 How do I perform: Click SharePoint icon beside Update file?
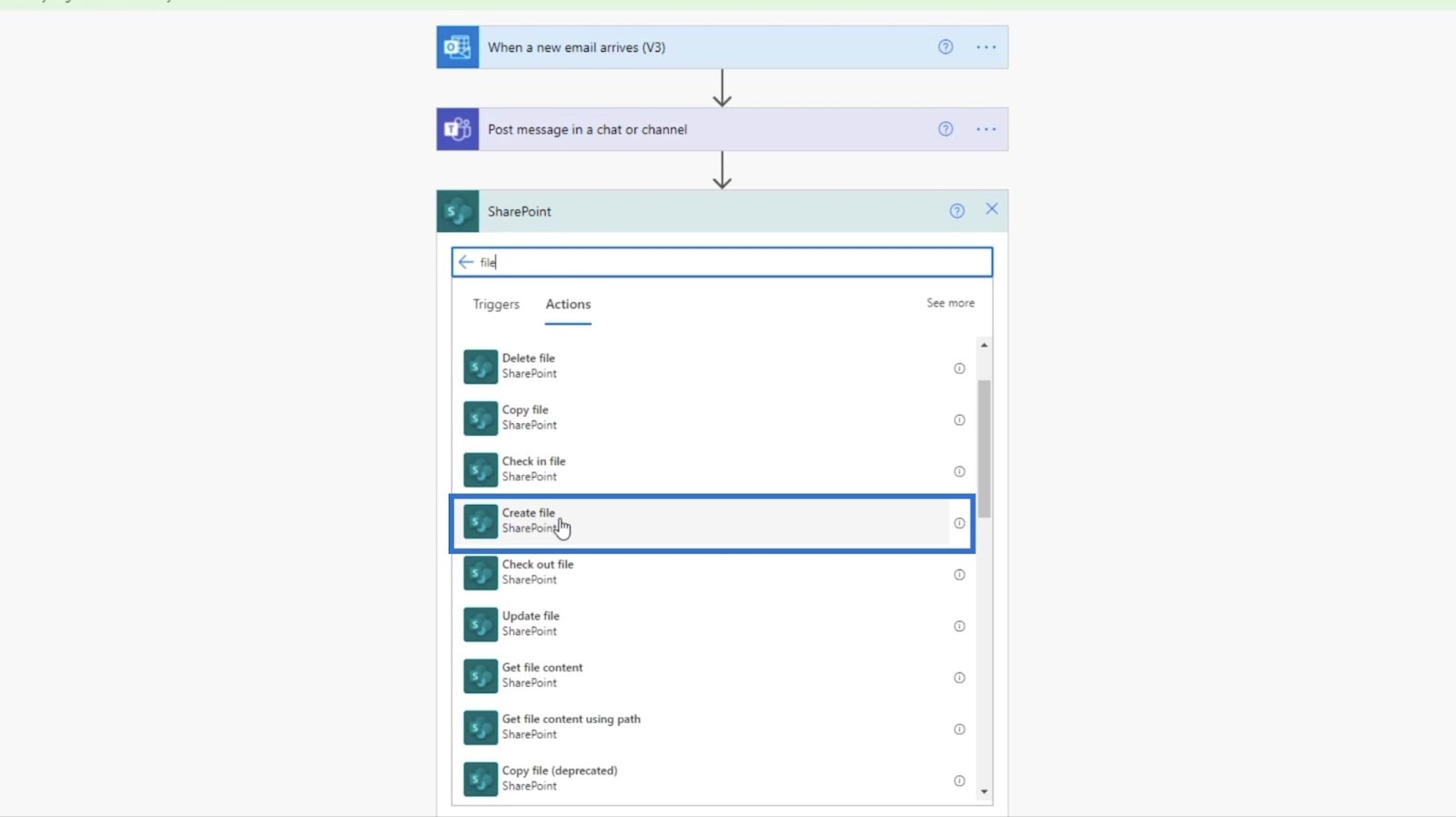pos(480,625)
